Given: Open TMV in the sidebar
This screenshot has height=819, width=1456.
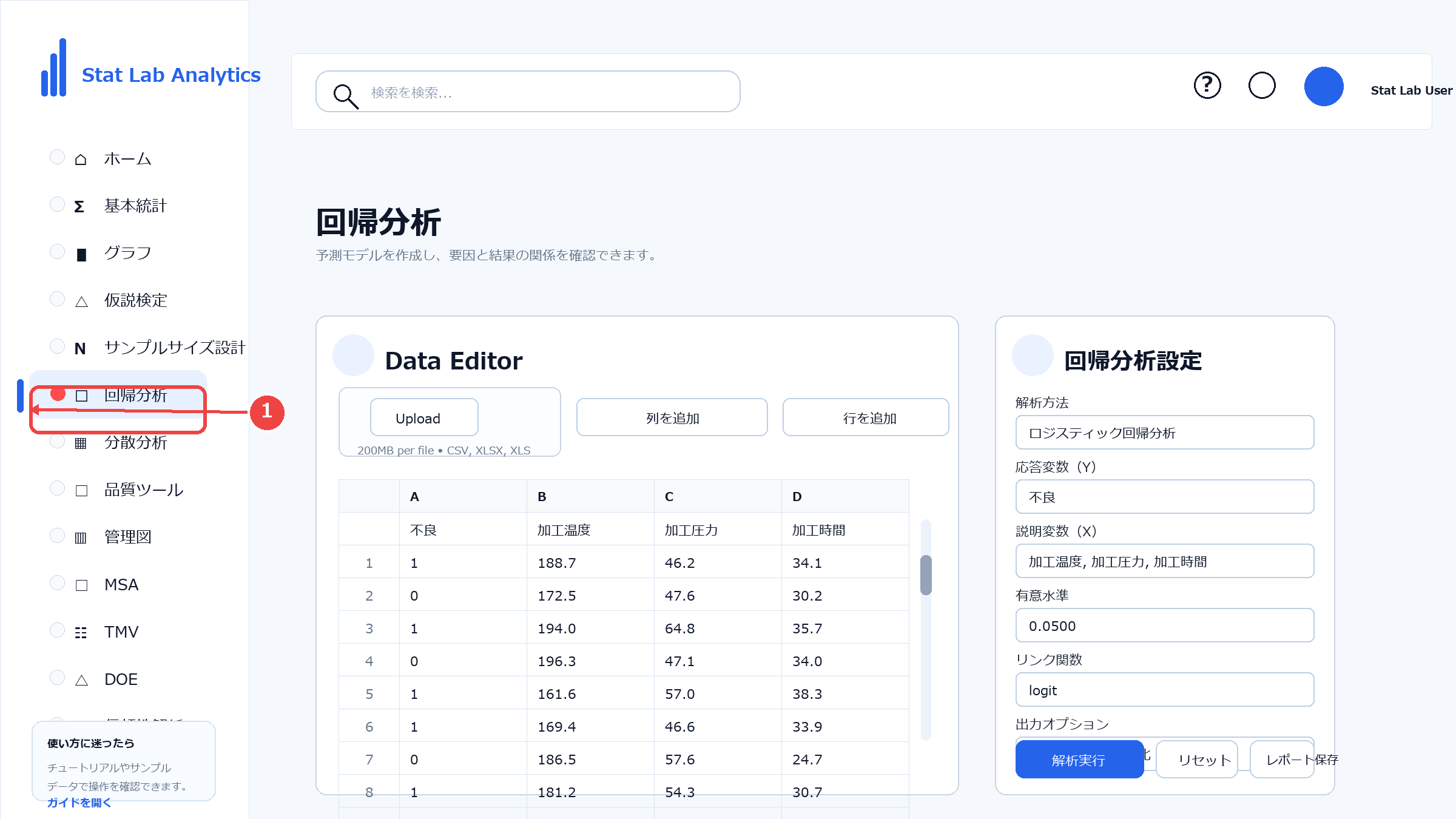Looking at the screenshot, I should tap(121, 632).
